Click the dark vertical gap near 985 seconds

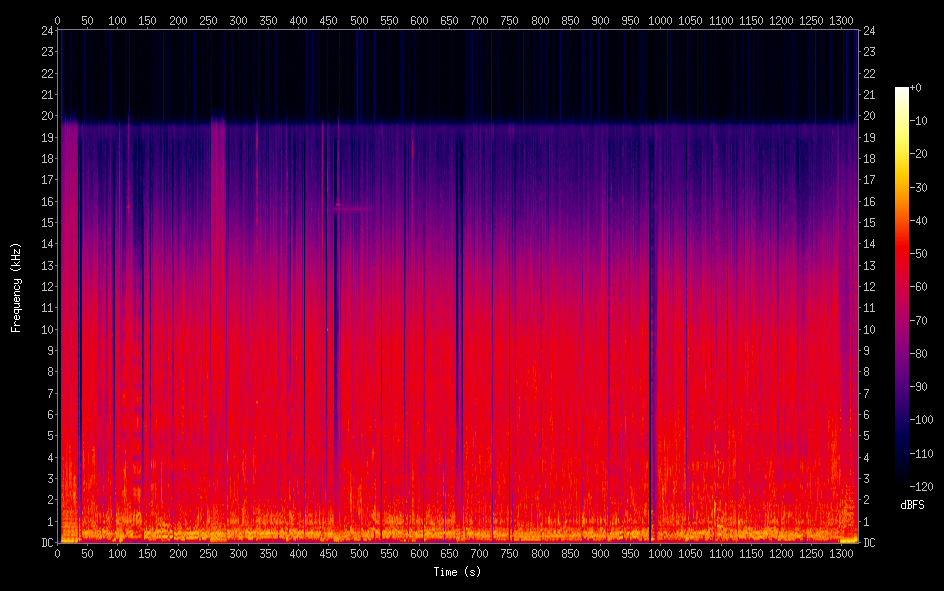[x=651, y=300]
